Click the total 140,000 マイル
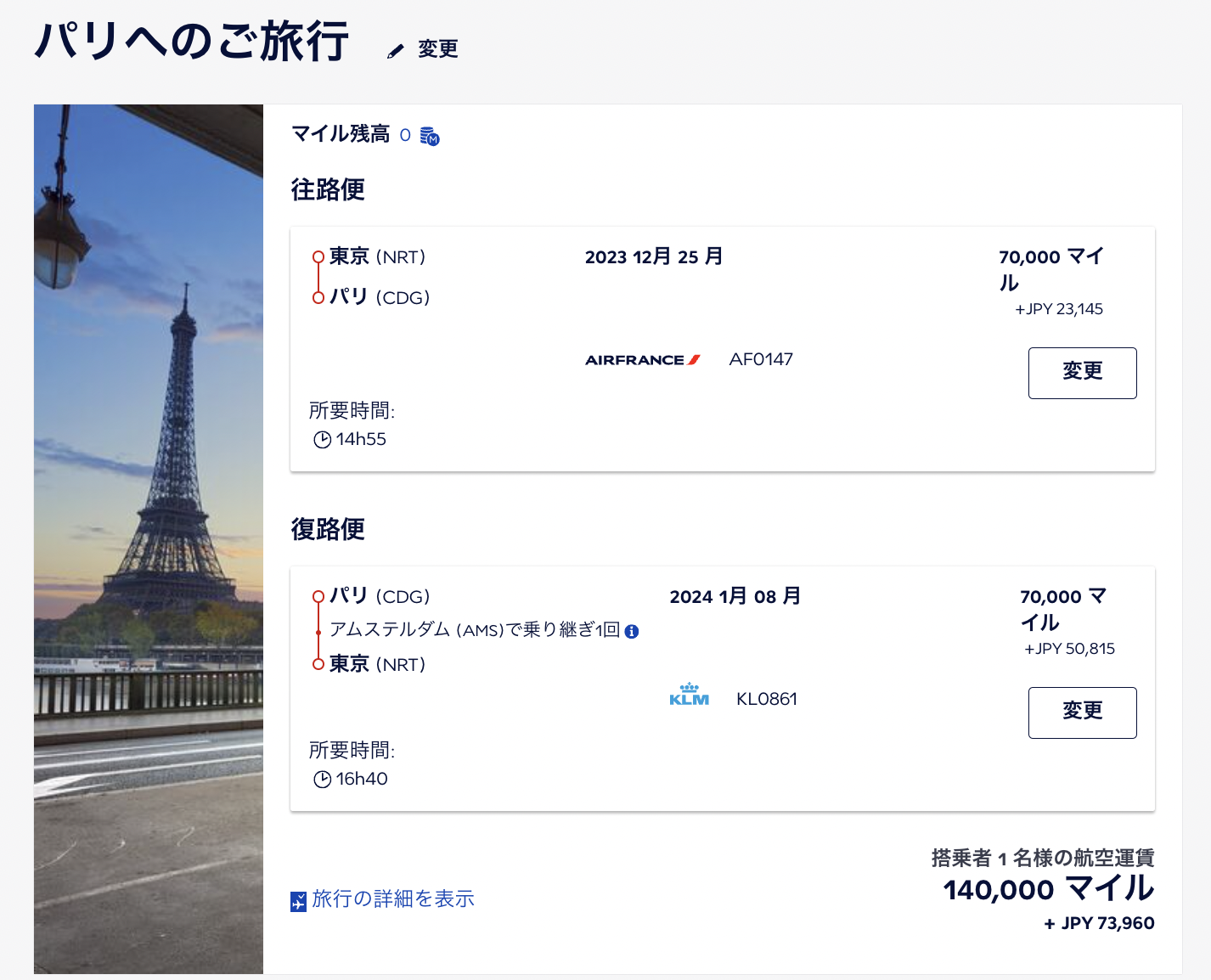 (x=1049, y=889)
